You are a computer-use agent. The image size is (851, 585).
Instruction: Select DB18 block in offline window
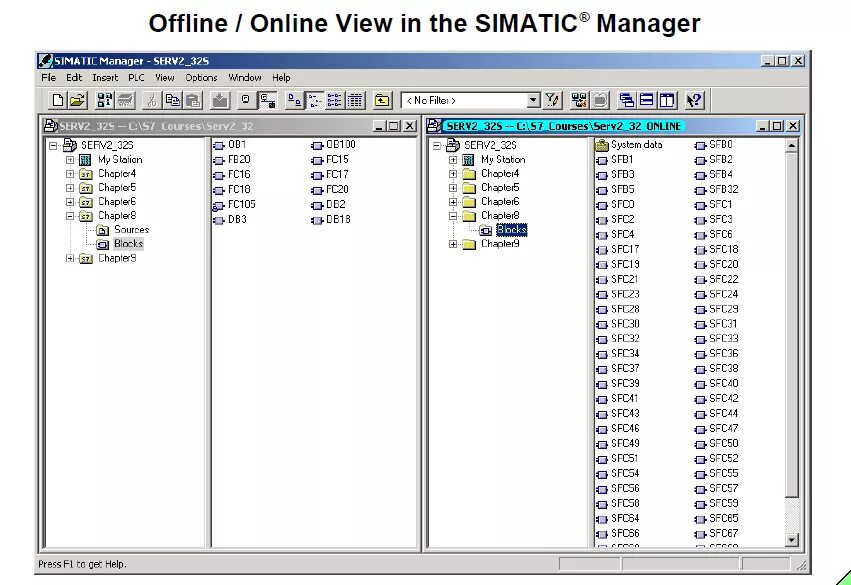[331, 219]
